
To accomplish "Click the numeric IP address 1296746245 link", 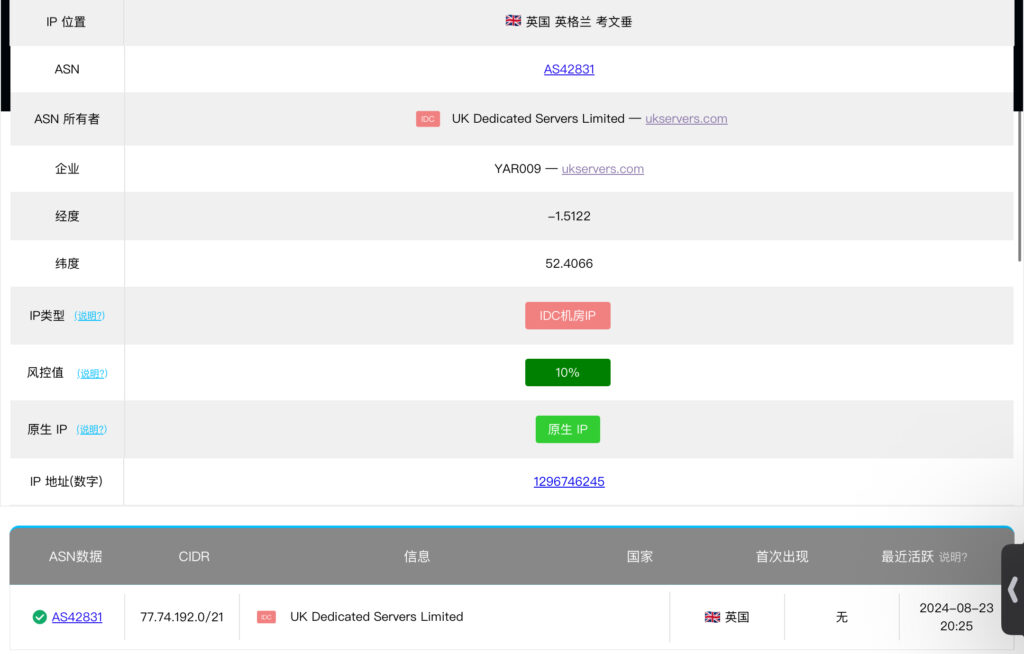I will [569, 481].
